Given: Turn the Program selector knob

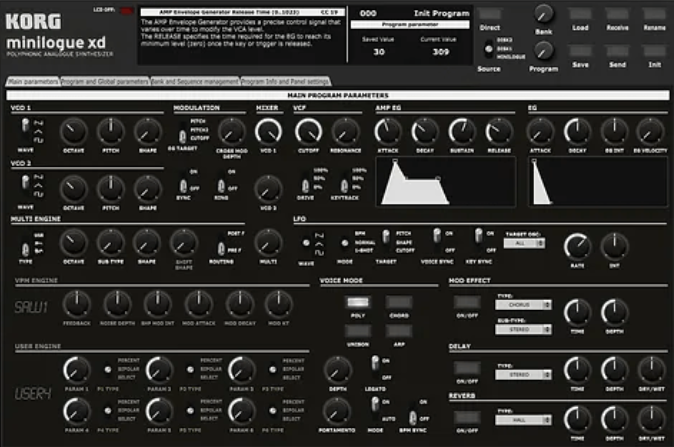Looking at the screenshot, I should tap(543, 52).
